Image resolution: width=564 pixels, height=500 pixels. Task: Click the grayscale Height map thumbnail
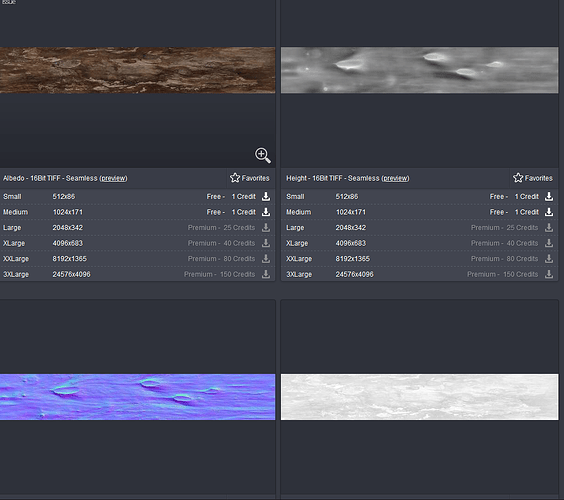click(x=419, y=70)
